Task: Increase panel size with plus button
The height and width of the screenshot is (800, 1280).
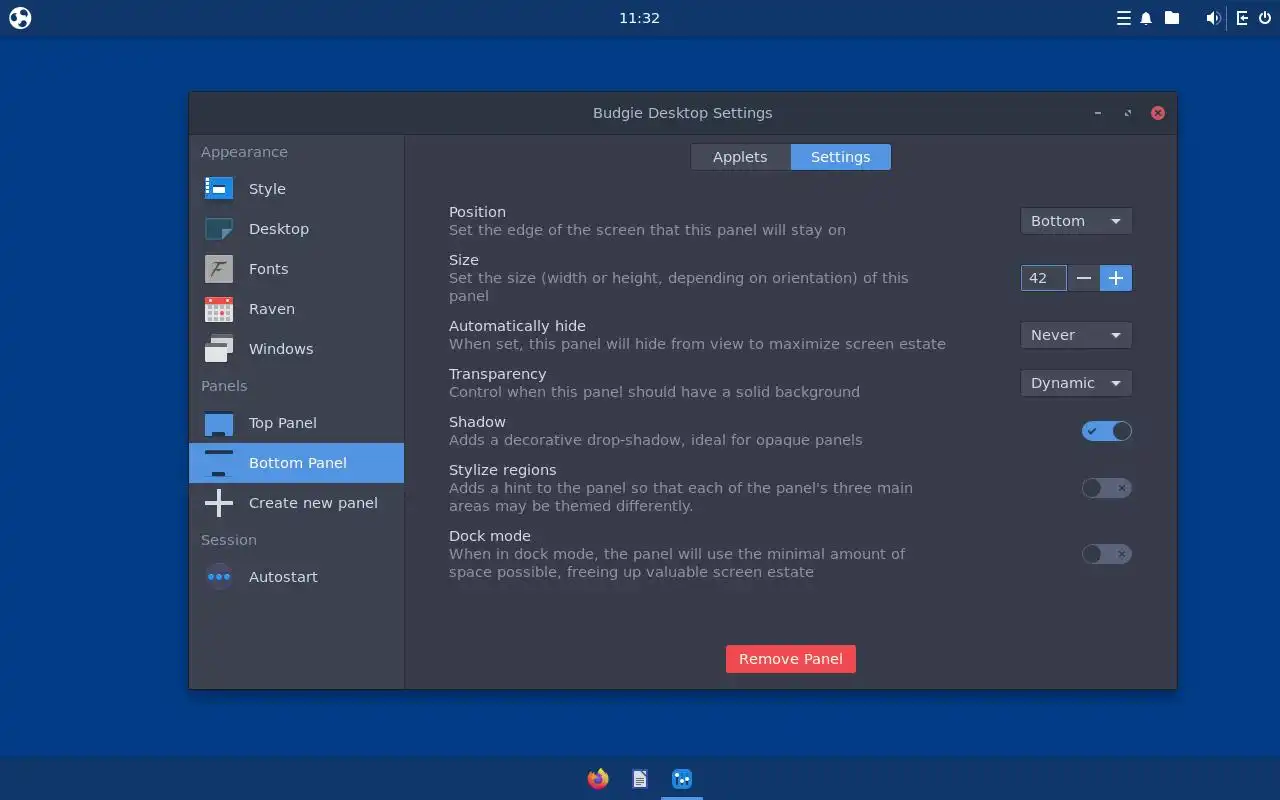Action: tap(1116, 278)
